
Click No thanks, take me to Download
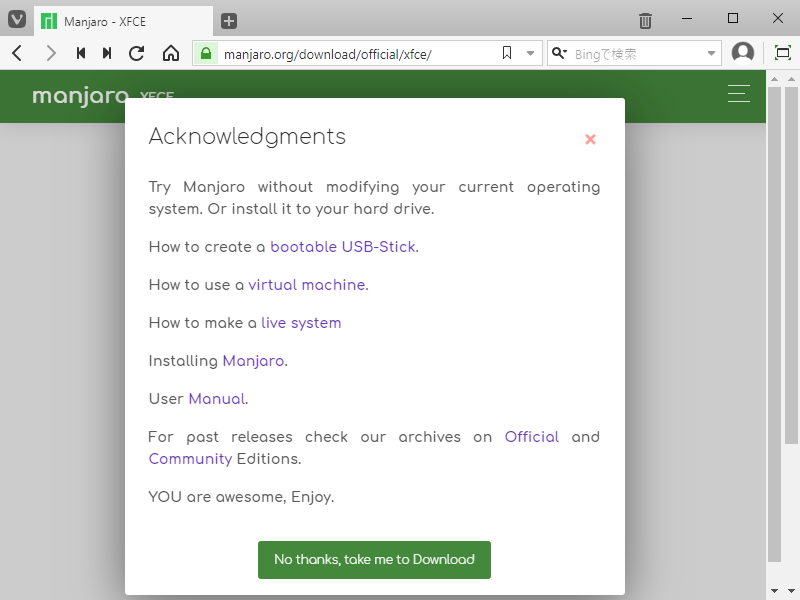click(x=374, y=560)
